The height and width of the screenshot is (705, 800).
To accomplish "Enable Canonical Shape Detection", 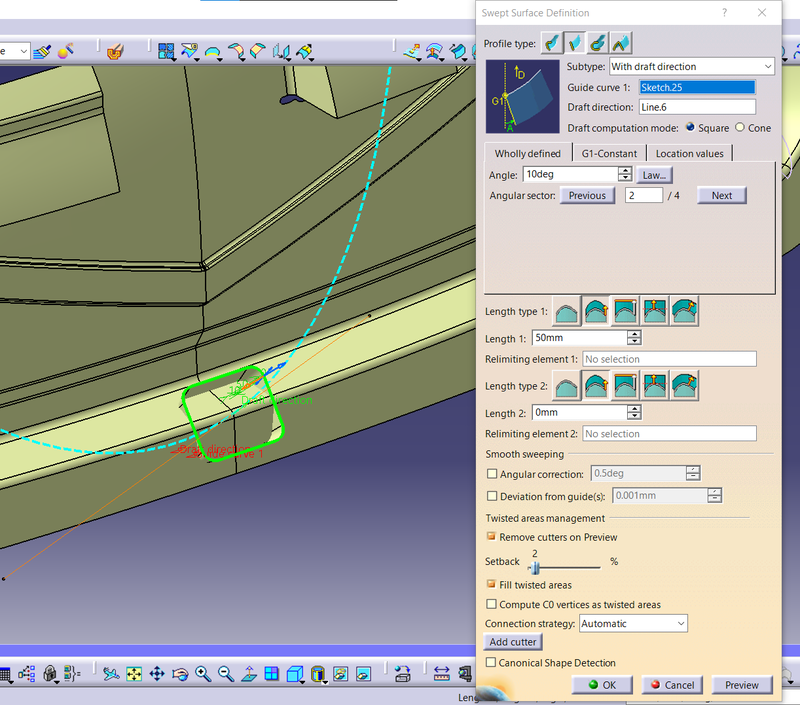I will coord(491,663).
